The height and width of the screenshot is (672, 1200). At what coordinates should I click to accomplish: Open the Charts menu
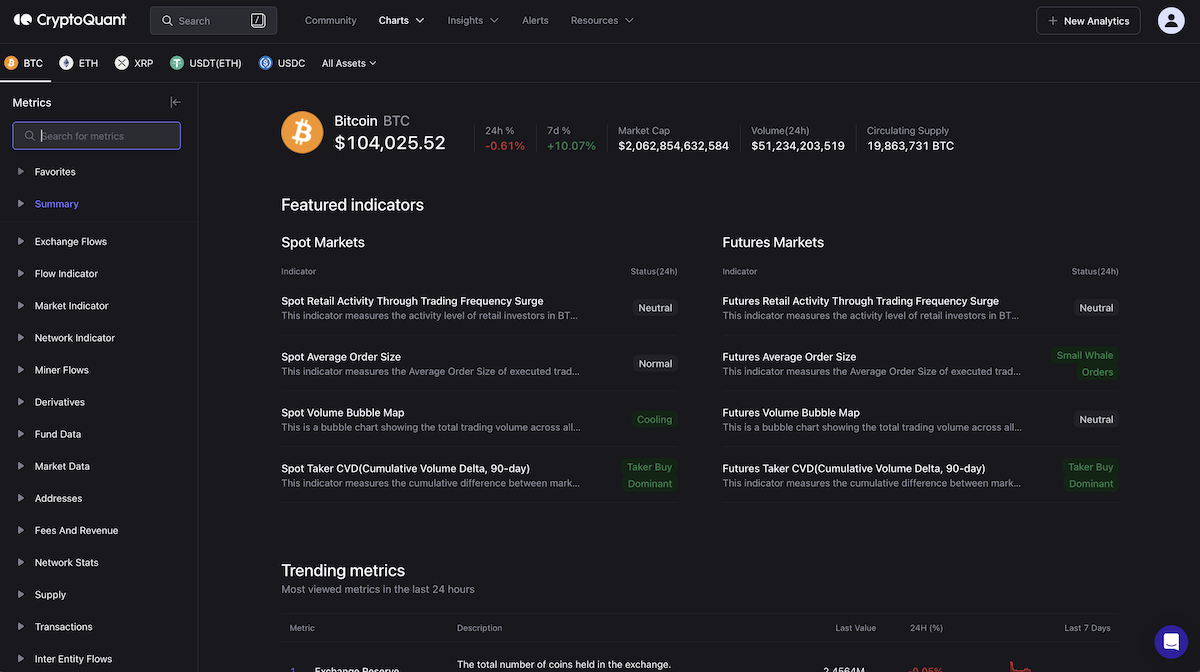401,20
